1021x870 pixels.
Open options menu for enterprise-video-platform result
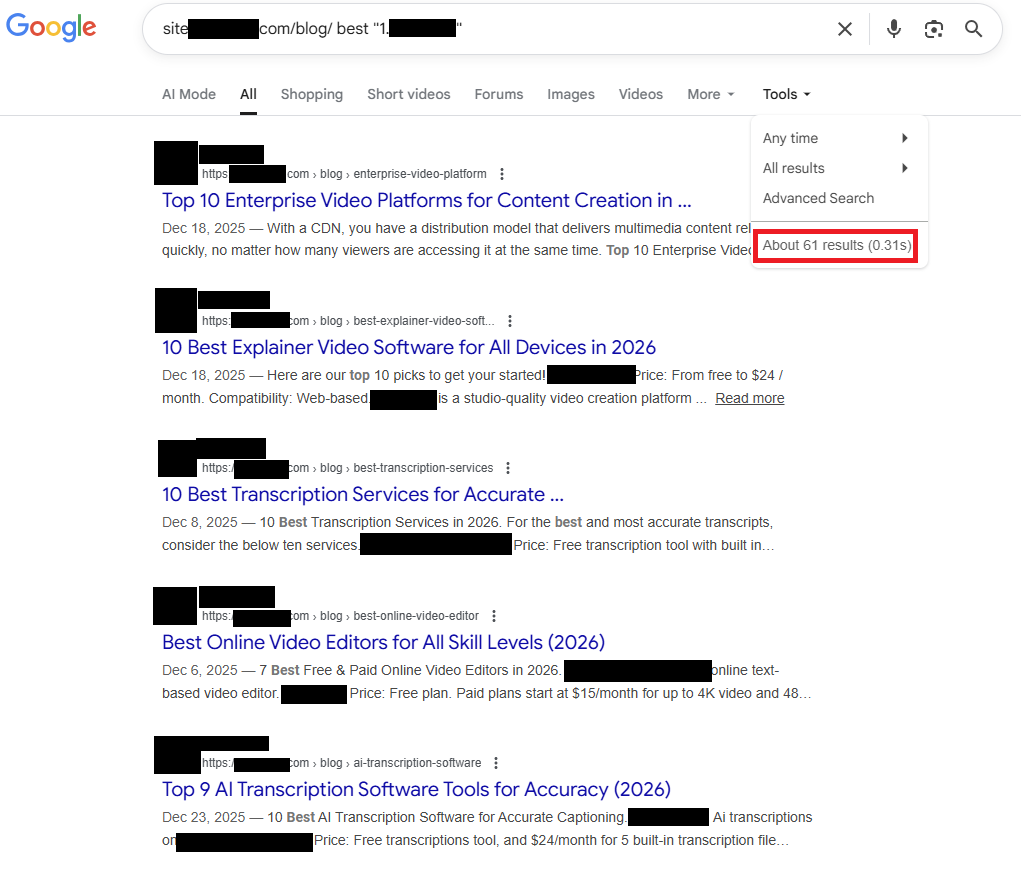(x=502, y=174)
